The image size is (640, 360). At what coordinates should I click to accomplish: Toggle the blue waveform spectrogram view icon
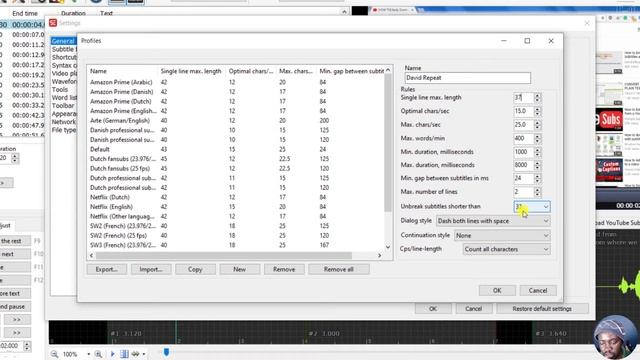[x=124, y=354]
